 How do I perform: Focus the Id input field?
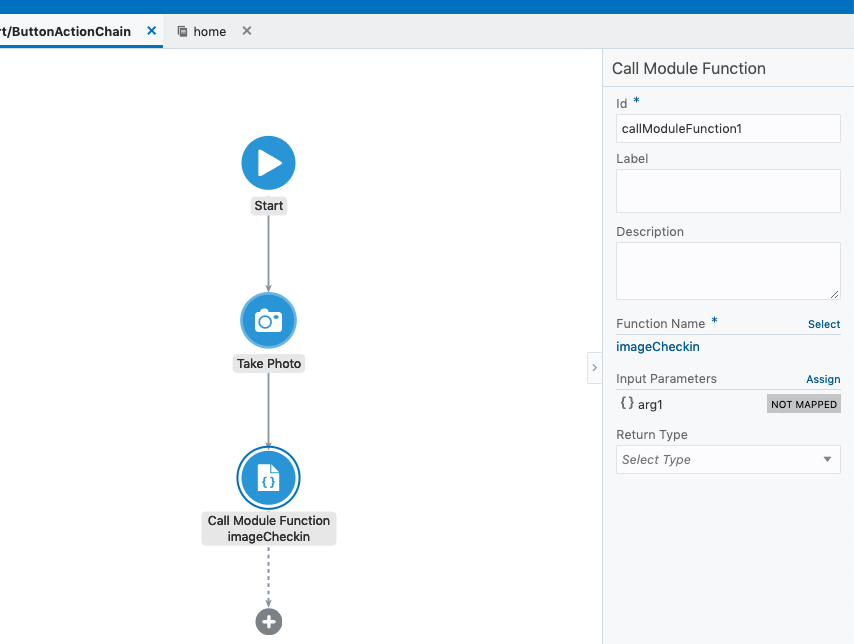click(x=727, y=129)
